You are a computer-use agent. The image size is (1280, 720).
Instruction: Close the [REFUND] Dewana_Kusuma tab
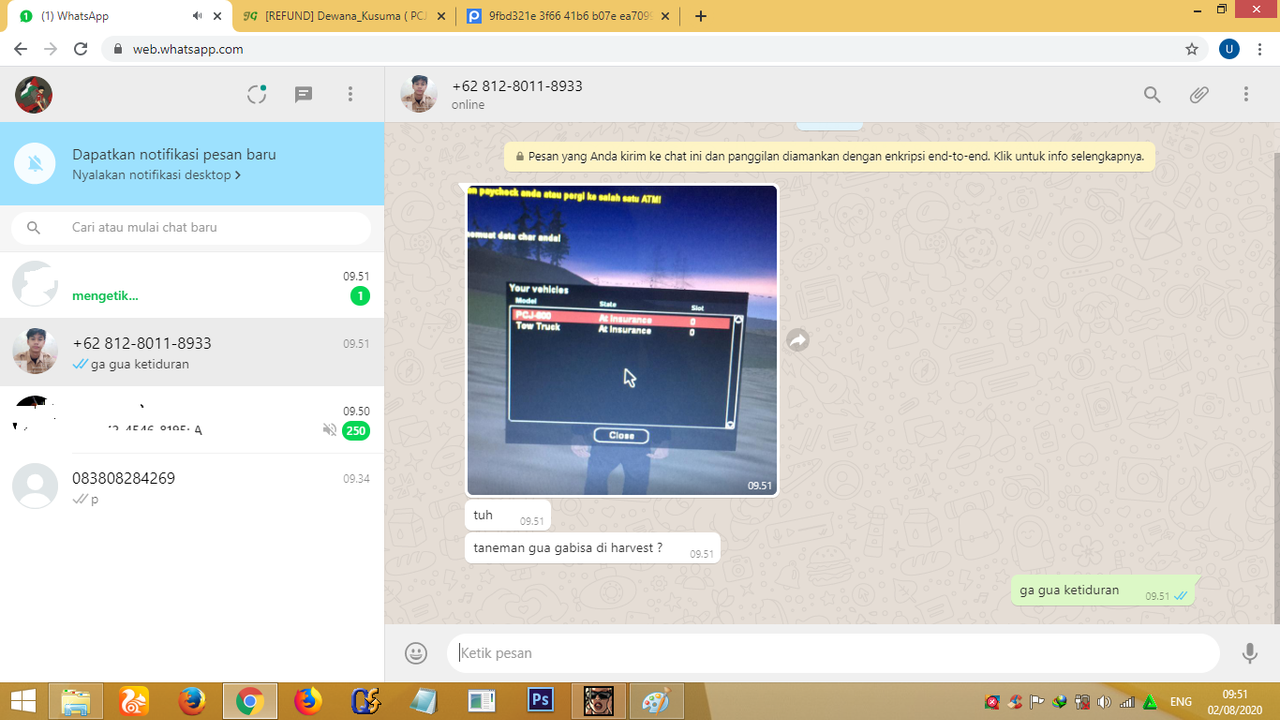coord(441,16)
